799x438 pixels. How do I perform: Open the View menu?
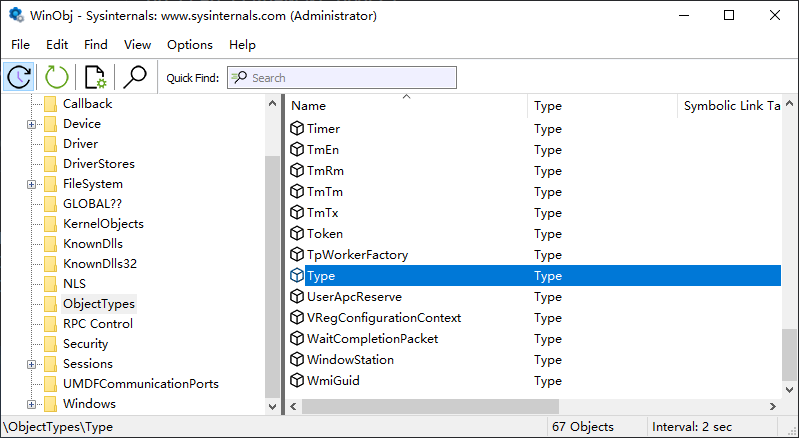[x=137, y=45]
